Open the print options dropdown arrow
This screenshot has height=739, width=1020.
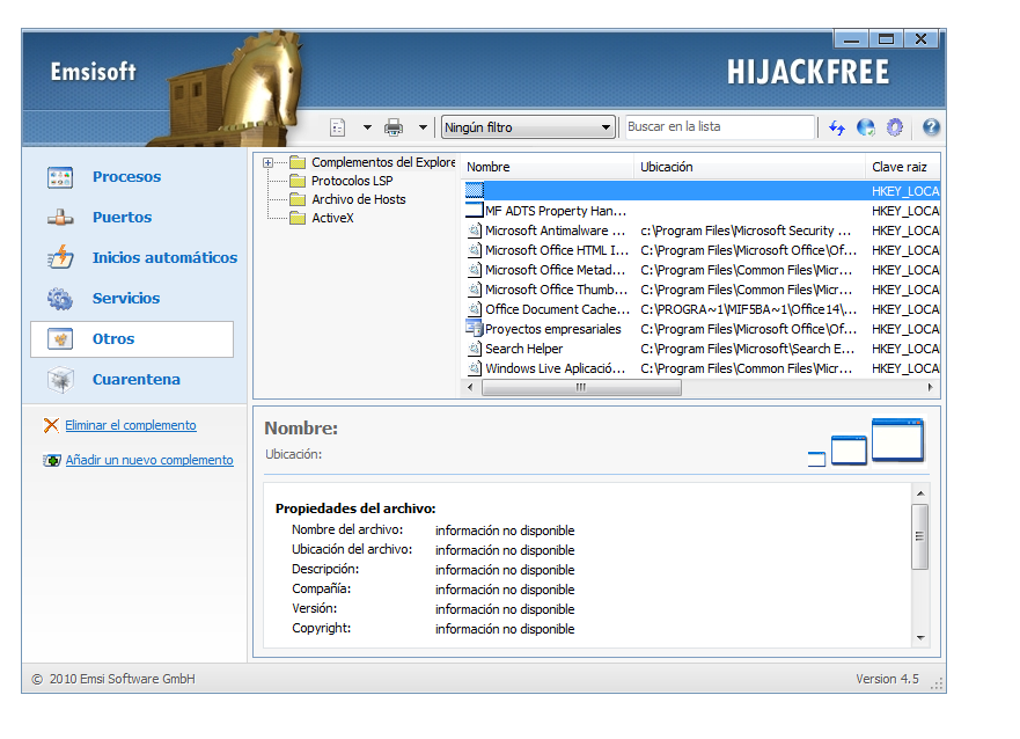pos(423,128)
